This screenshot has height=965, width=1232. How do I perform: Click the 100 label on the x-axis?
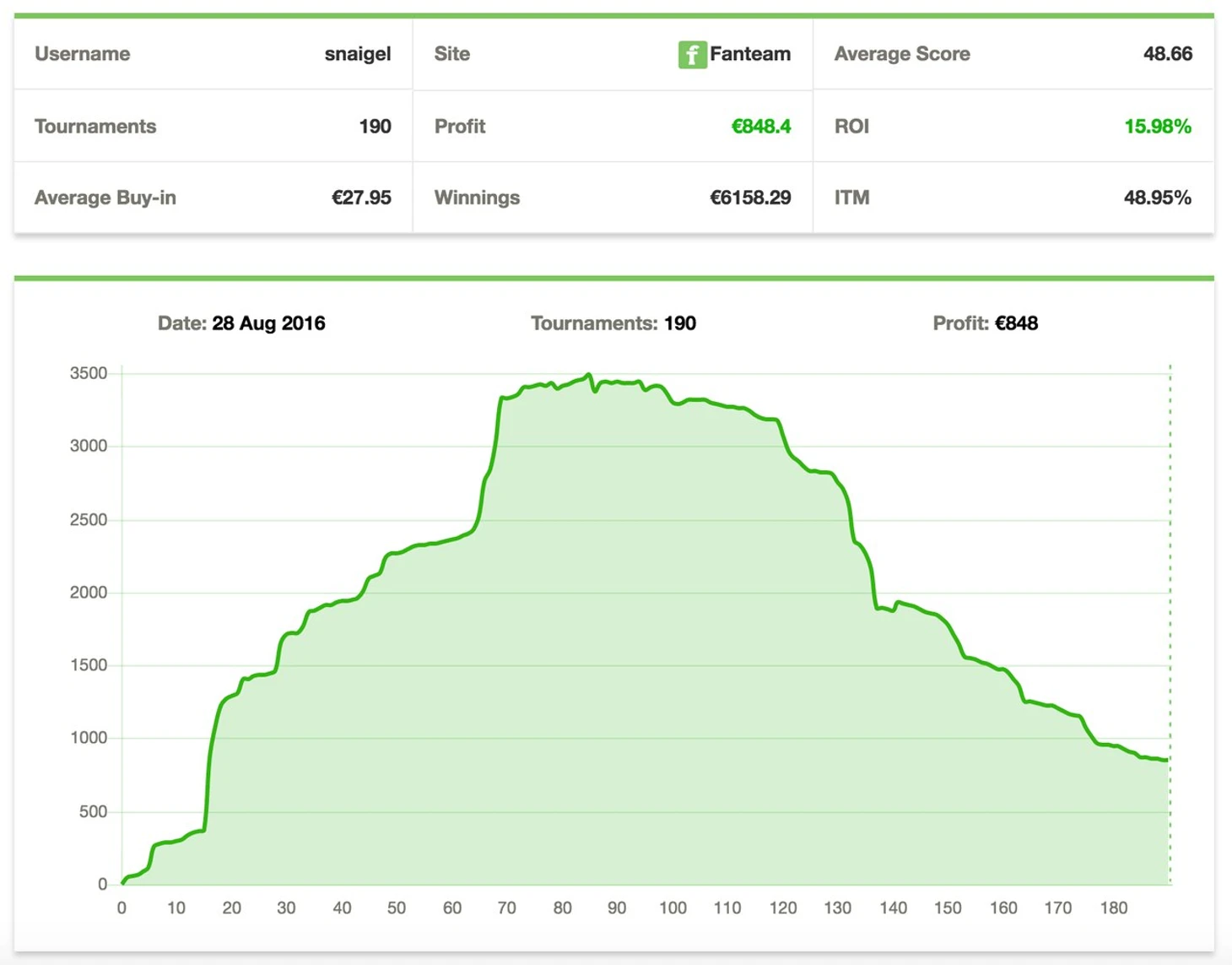673,908
